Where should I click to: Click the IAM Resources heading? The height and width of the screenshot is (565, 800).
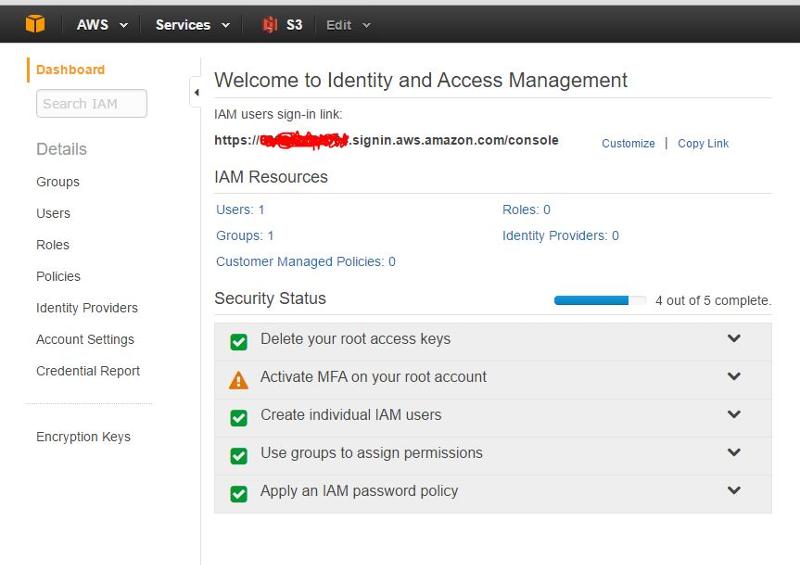(271, 177)
